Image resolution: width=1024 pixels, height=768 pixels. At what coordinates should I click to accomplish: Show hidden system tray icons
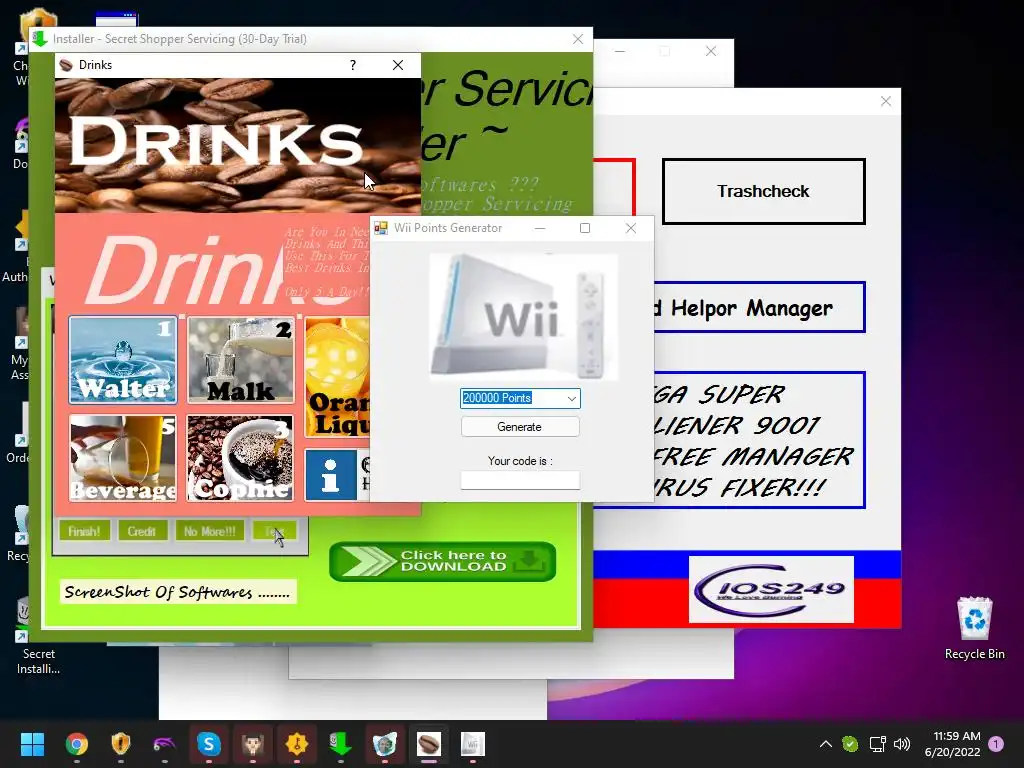825,744
